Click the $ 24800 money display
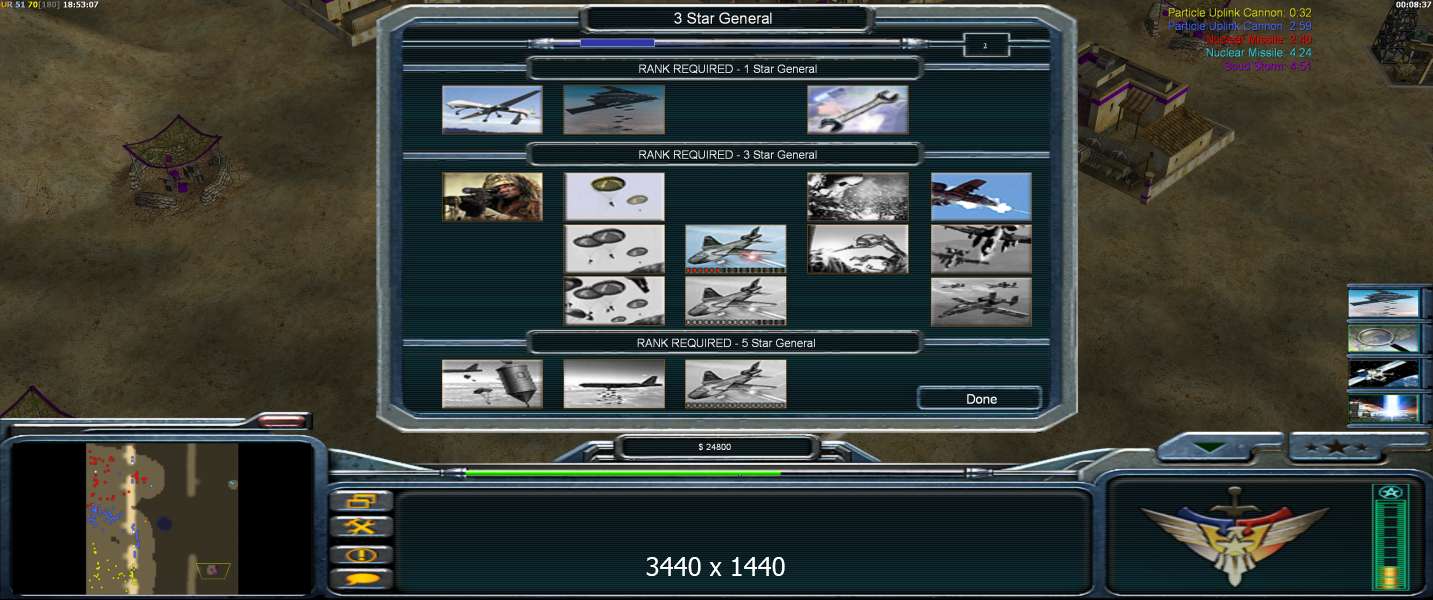This screenshot has height=600, width=1433. pos(714,447)
